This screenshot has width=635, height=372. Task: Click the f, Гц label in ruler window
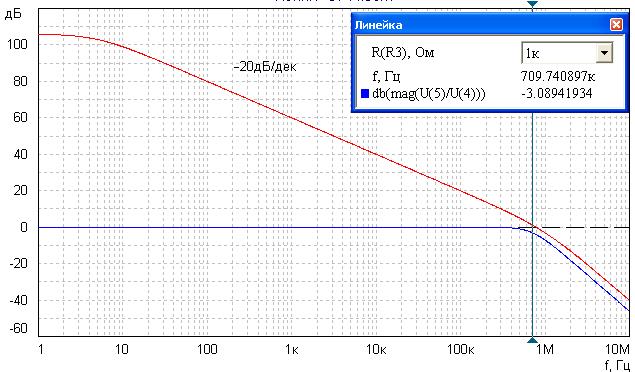coord(386,76)
